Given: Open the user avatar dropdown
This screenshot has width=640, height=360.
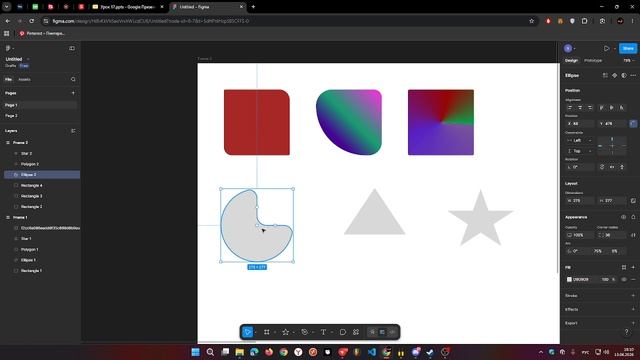Looking at the screenshot, I should point(570,48).
